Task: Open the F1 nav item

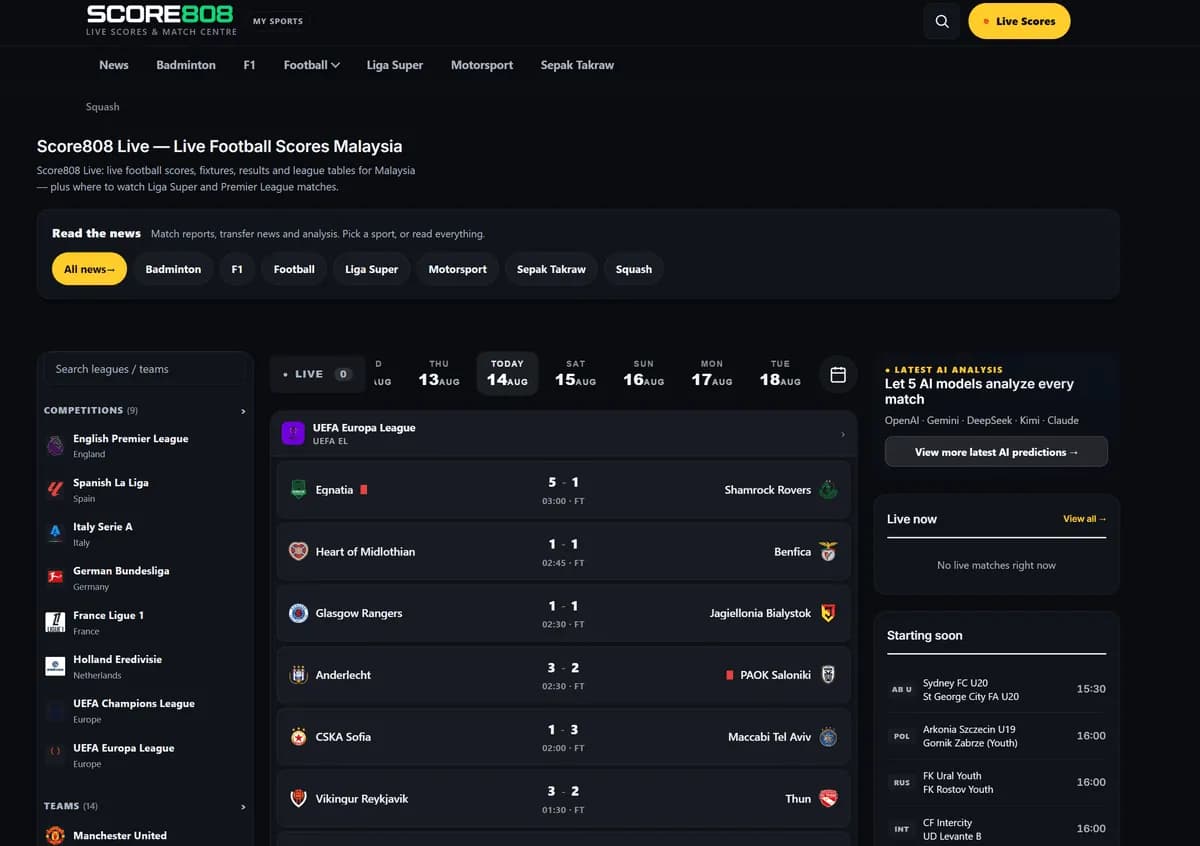Action: pyautogui.click(x=250, y=65)
